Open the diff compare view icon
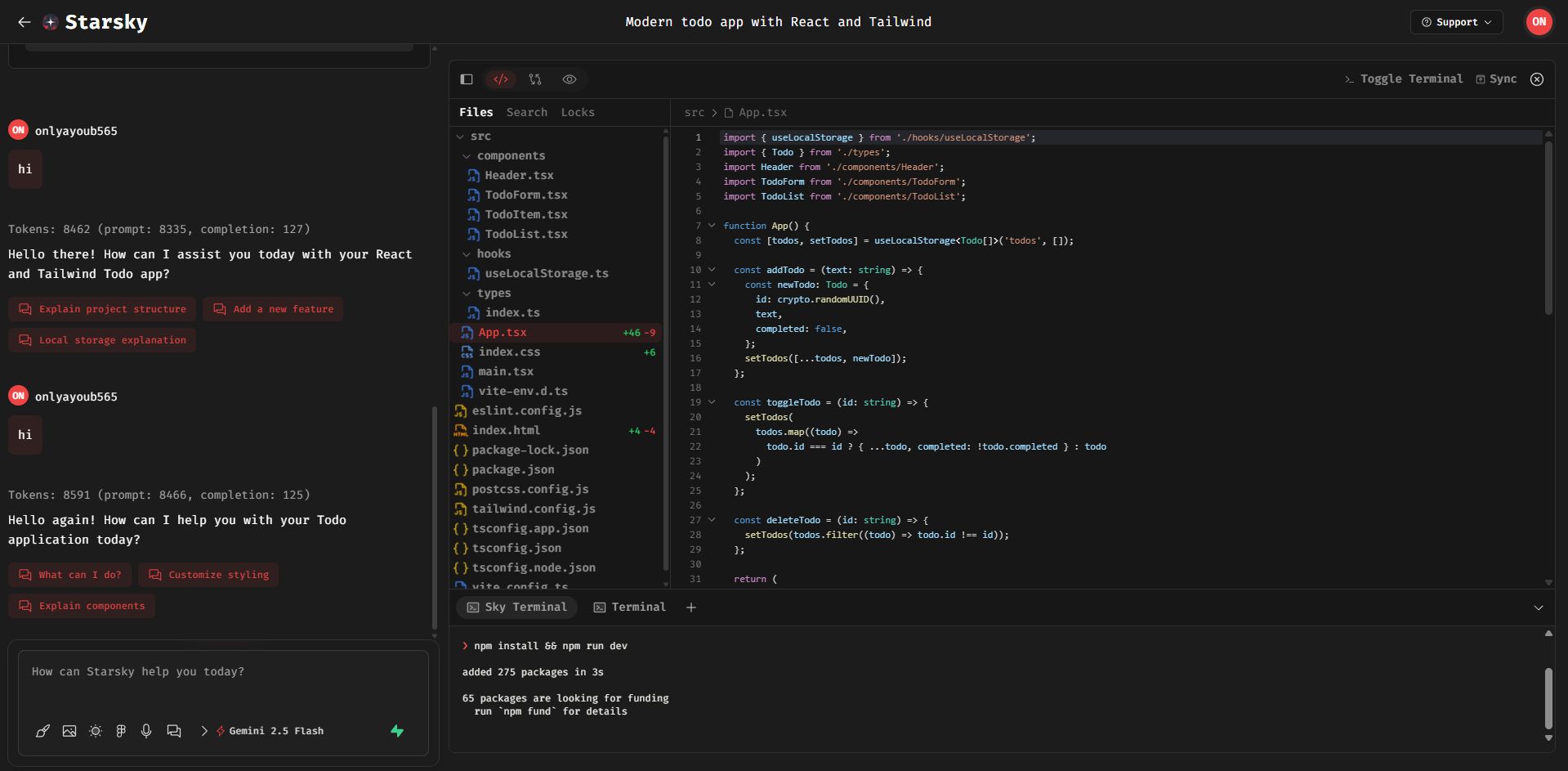The height and width of the screenshot is (771, 1568). pos(535,79)
